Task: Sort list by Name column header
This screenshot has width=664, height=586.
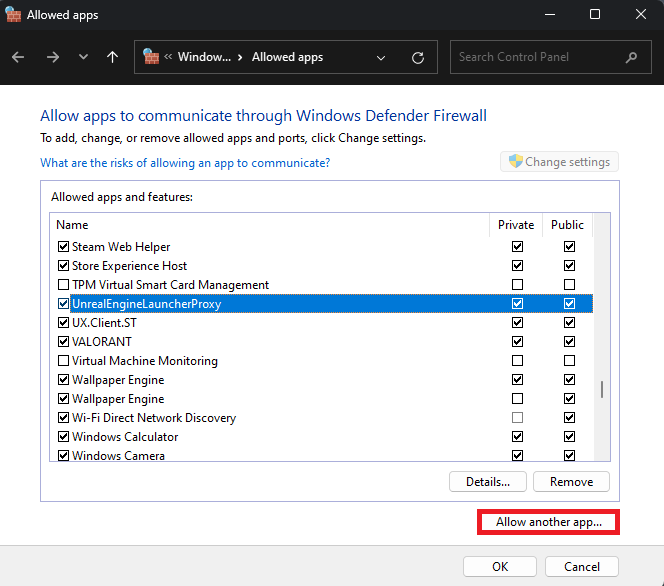Action: click(x=269, y=225)
